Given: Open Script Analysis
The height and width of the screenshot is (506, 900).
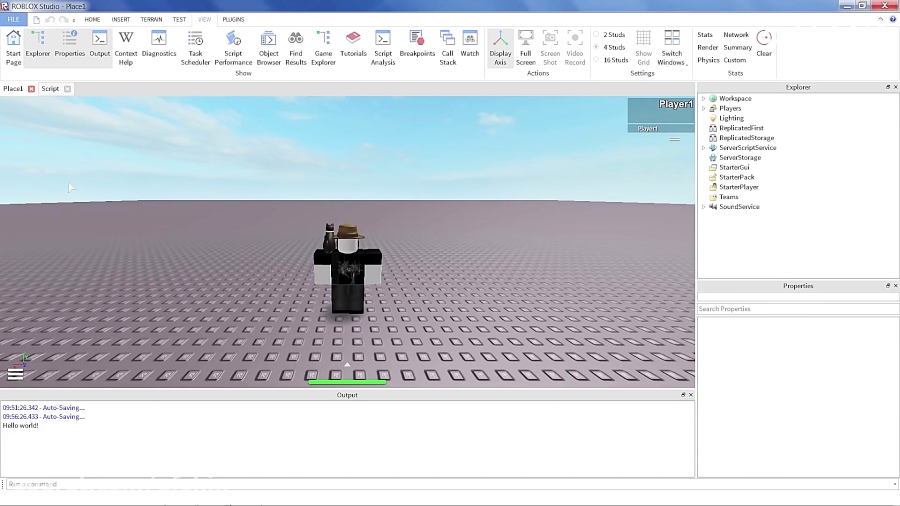Looking at the screenshot, I should [x=383, y=48].
